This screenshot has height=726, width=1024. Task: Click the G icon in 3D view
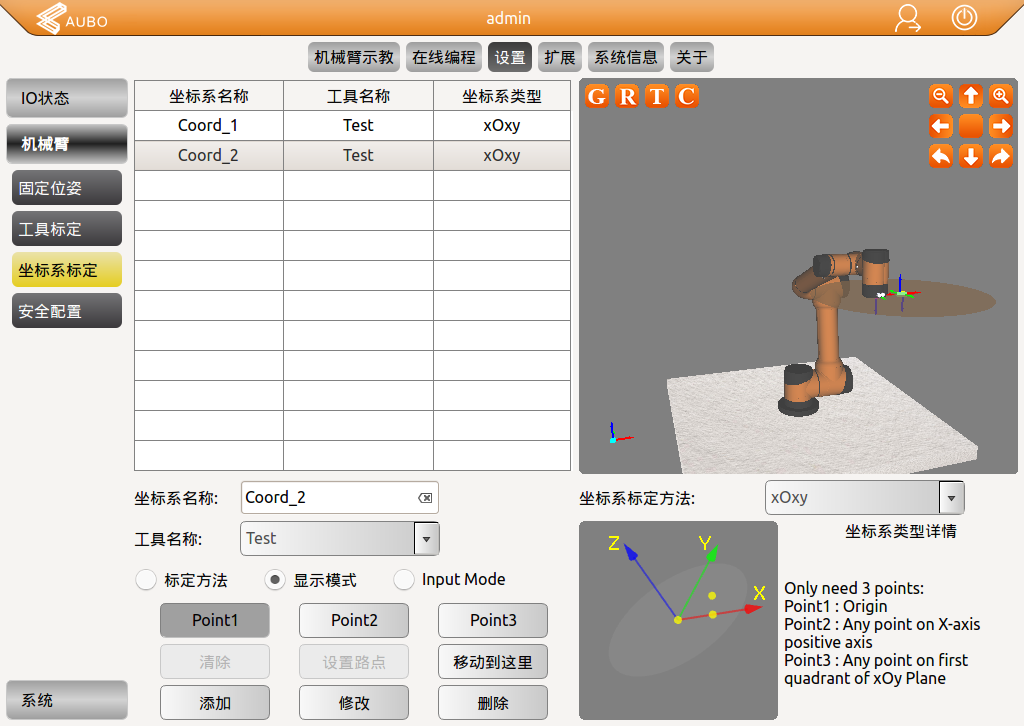click(597, 96)
